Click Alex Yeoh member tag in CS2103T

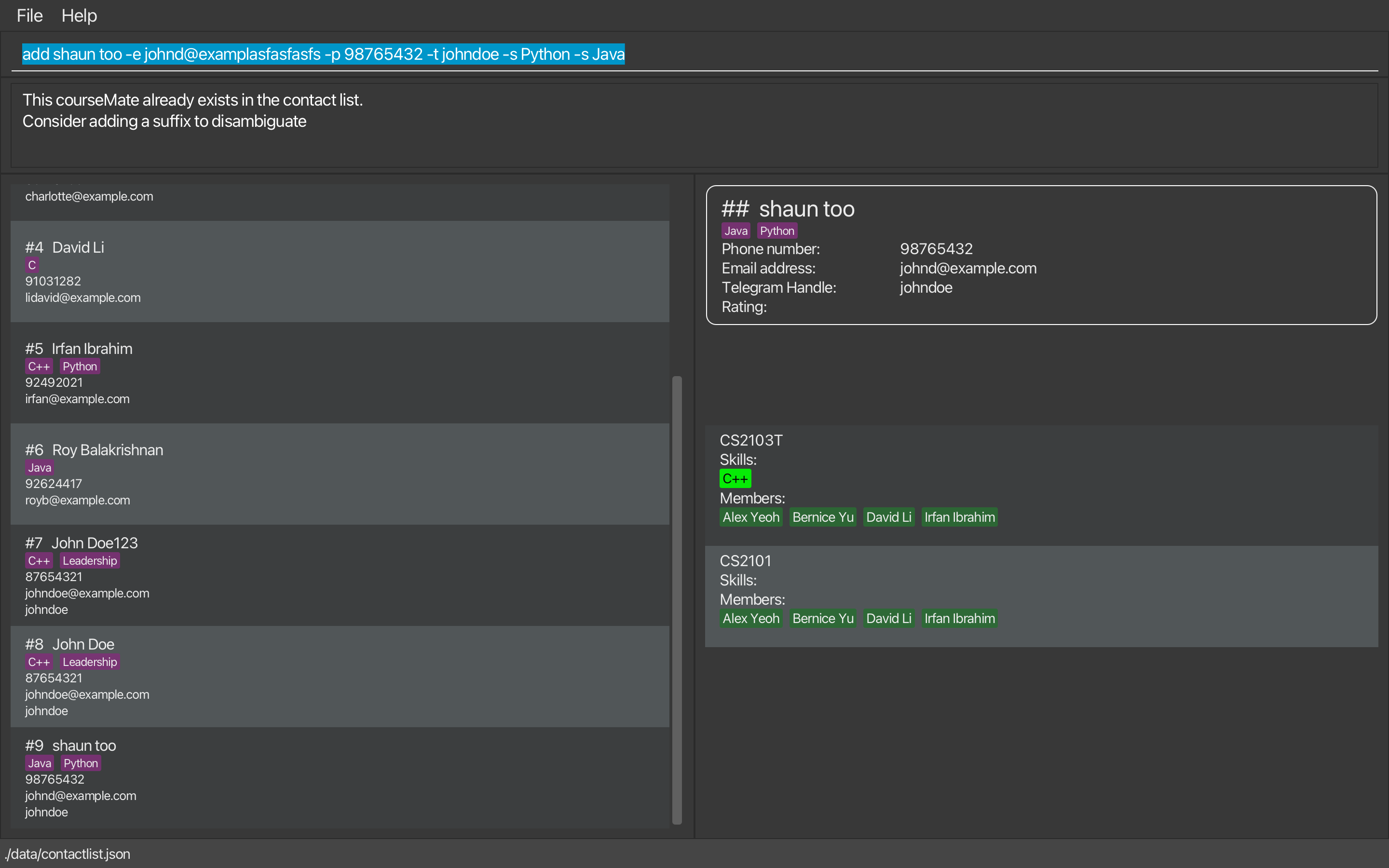[751, 517]
